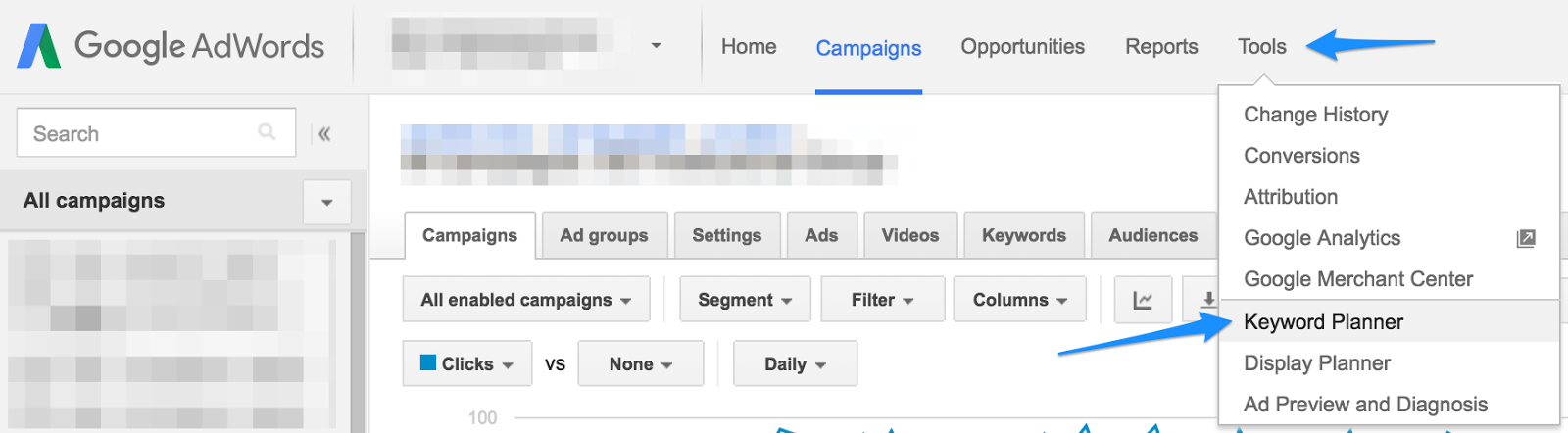Click the blue Clicks color square
Screen dimensions: 1568x433
coord(428,362)
